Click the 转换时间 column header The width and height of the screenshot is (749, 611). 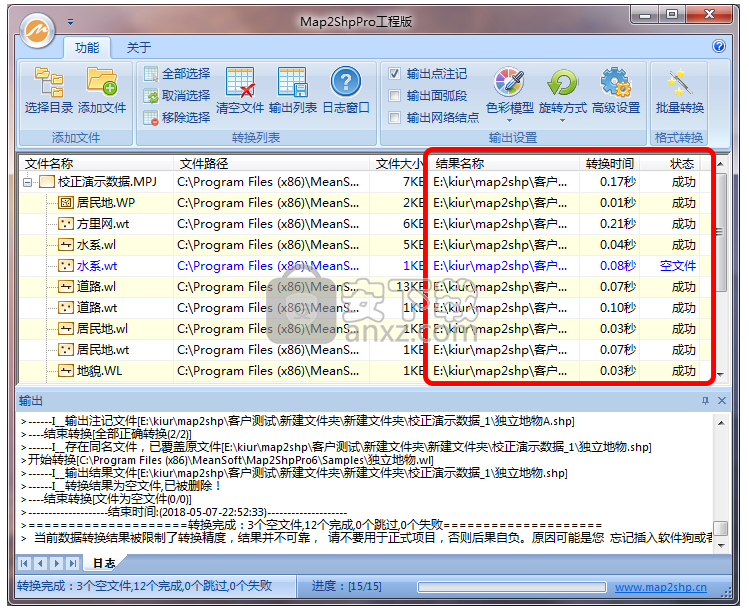point(610,164)
